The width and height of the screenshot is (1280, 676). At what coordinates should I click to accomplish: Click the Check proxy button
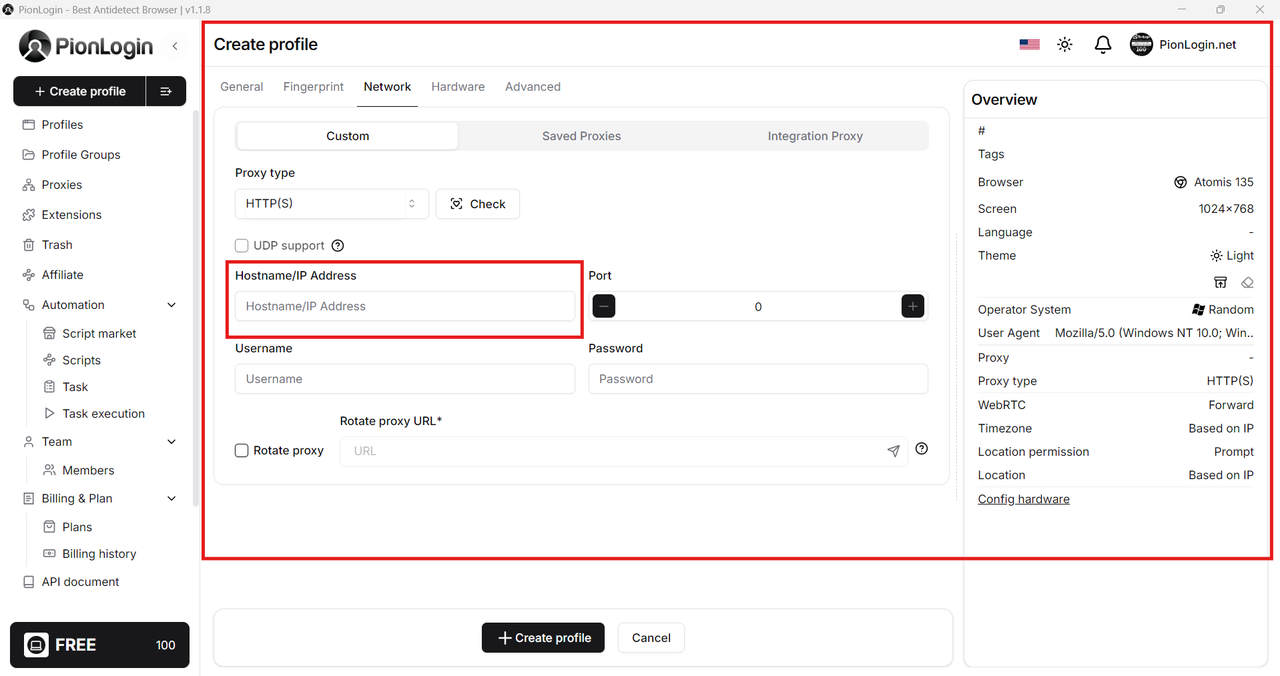[x=478, y=204]
